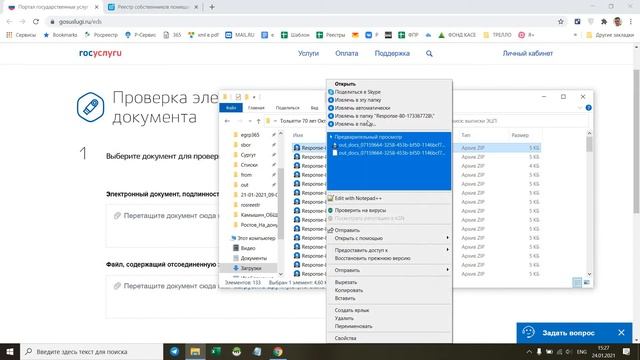Bookmark this page with the star icon

pos(561,22)
